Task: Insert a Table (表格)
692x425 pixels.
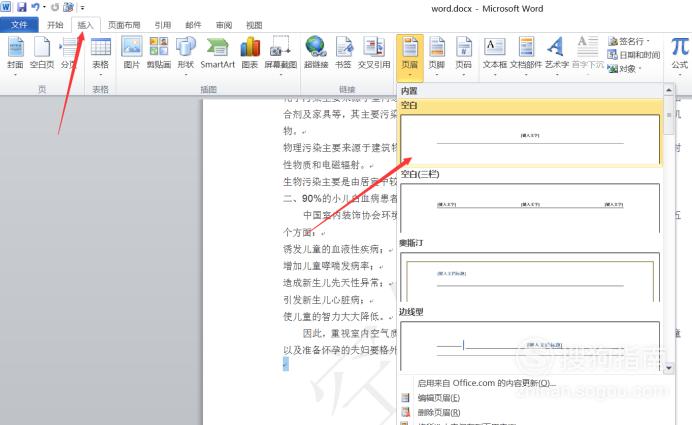Action: tap(101, 53)
